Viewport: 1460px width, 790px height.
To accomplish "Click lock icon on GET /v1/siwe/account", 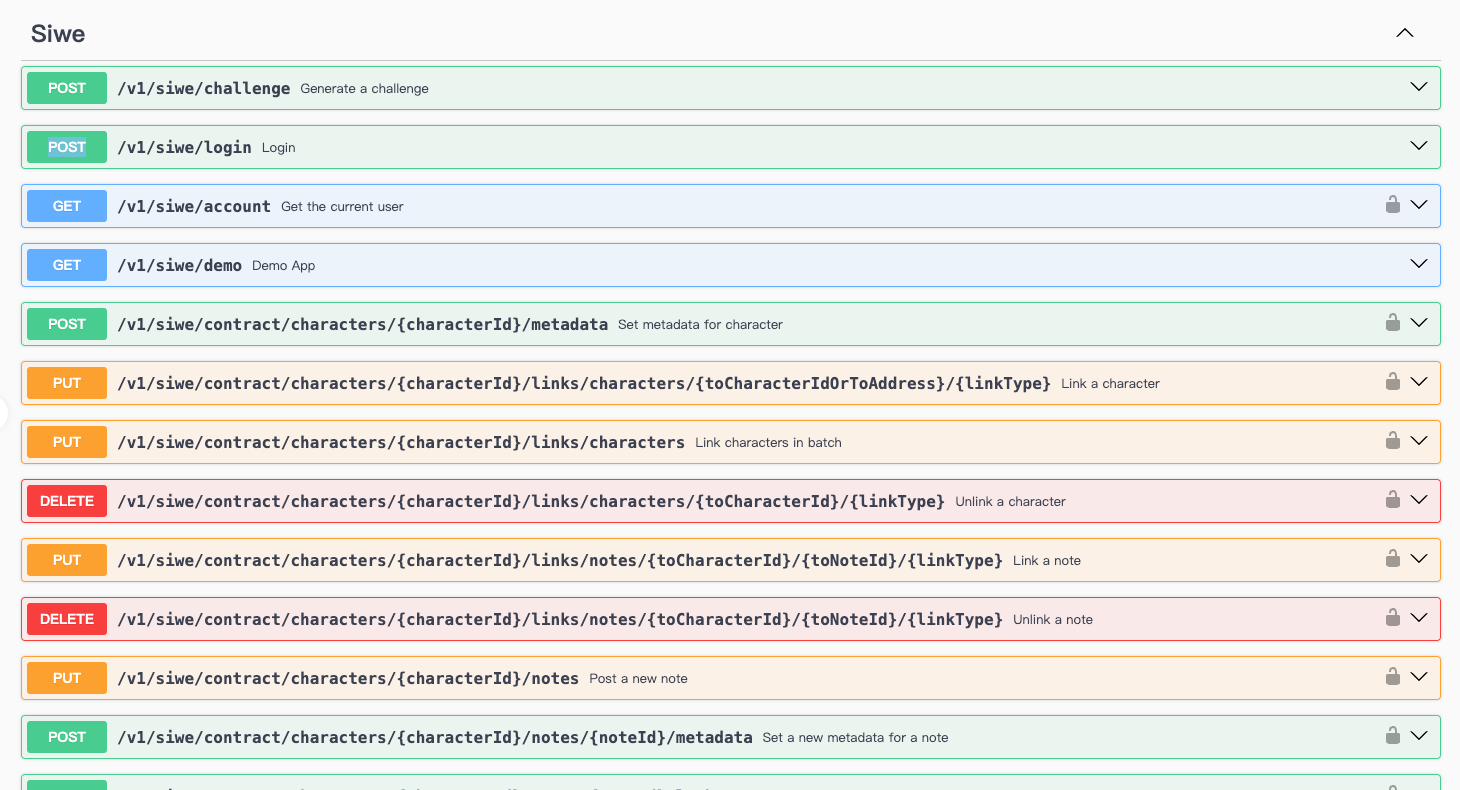I will [1392, 205].
